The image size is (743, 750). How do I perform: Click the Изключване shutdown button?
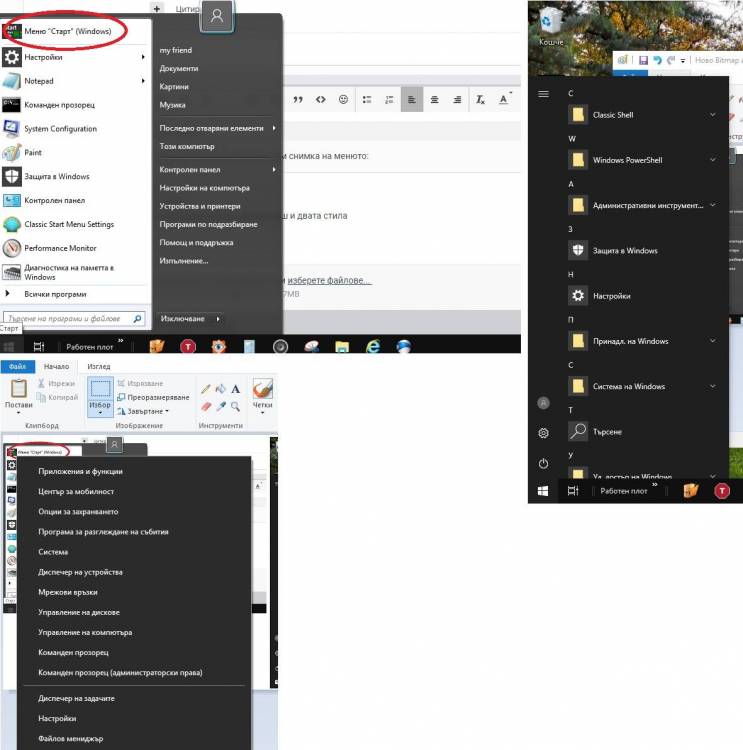pos(183,319)
